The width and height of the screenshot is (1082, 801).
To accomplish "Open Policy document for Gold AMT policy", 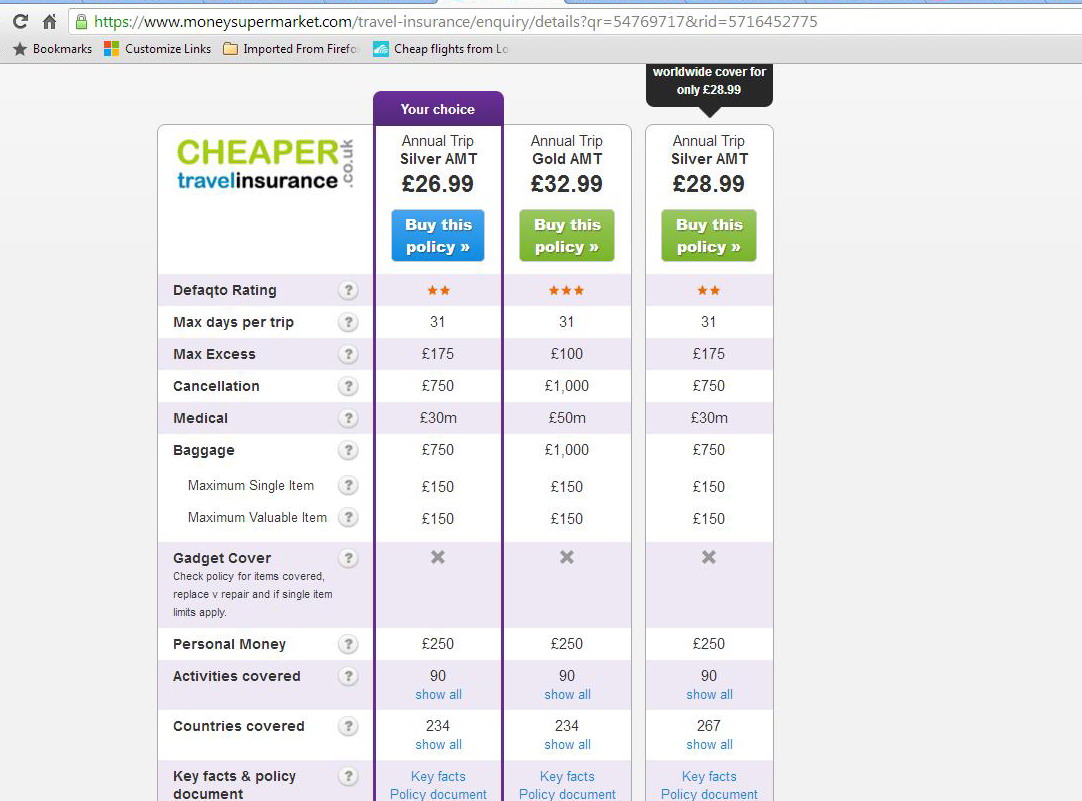I will tap(567, 794).
